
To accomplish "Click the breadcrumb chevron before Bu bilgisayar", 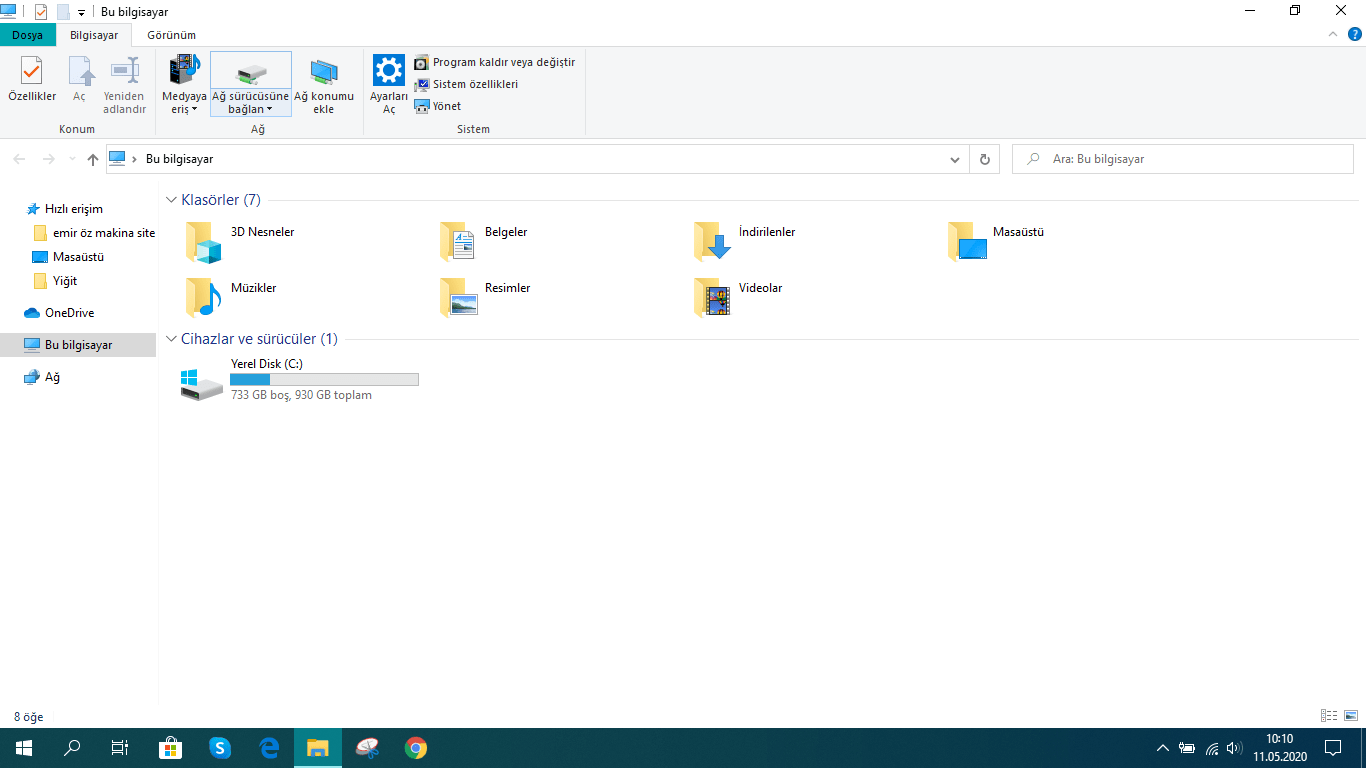I will 135,159.
